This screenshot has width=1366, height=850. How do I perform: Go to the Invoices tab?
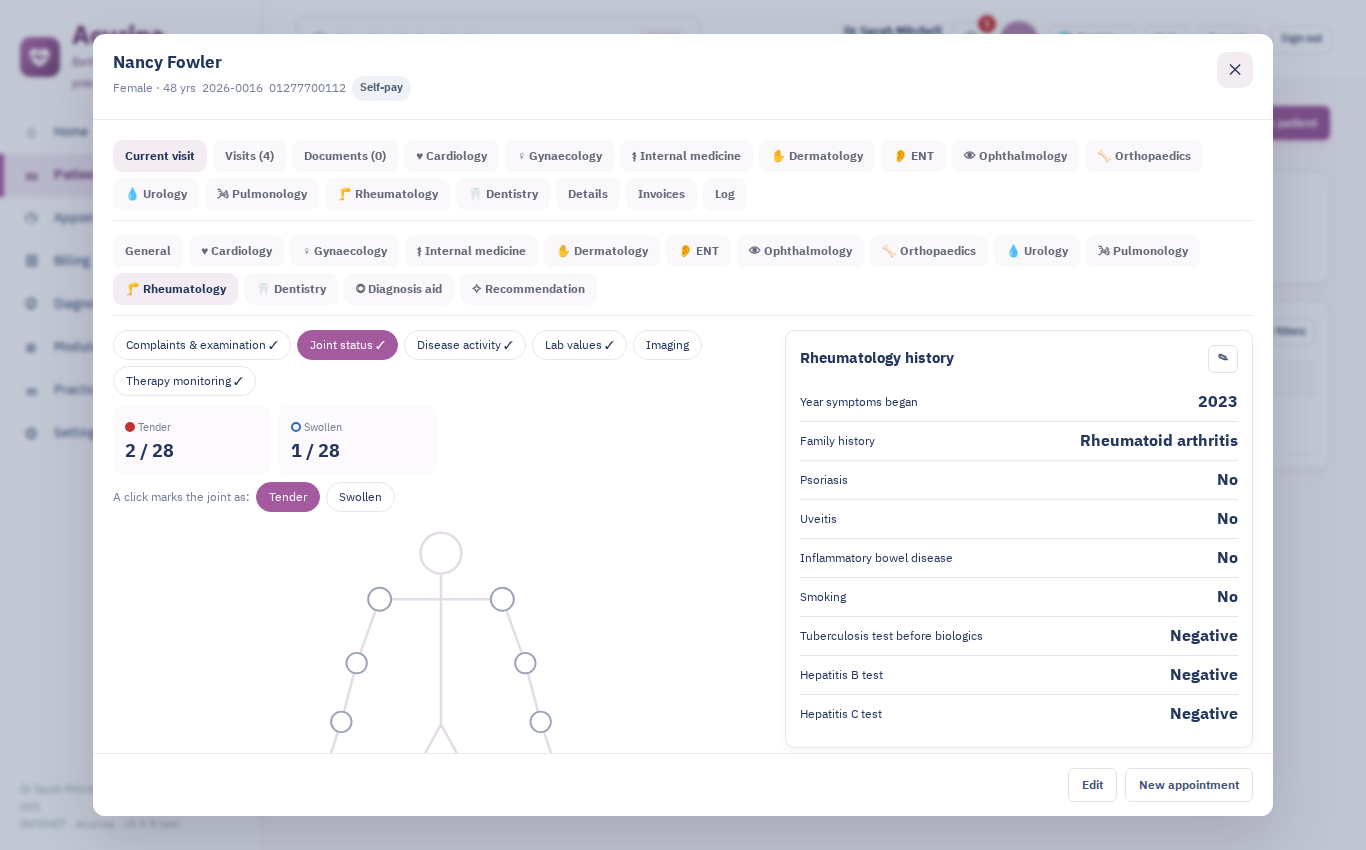tap(661, 194)
